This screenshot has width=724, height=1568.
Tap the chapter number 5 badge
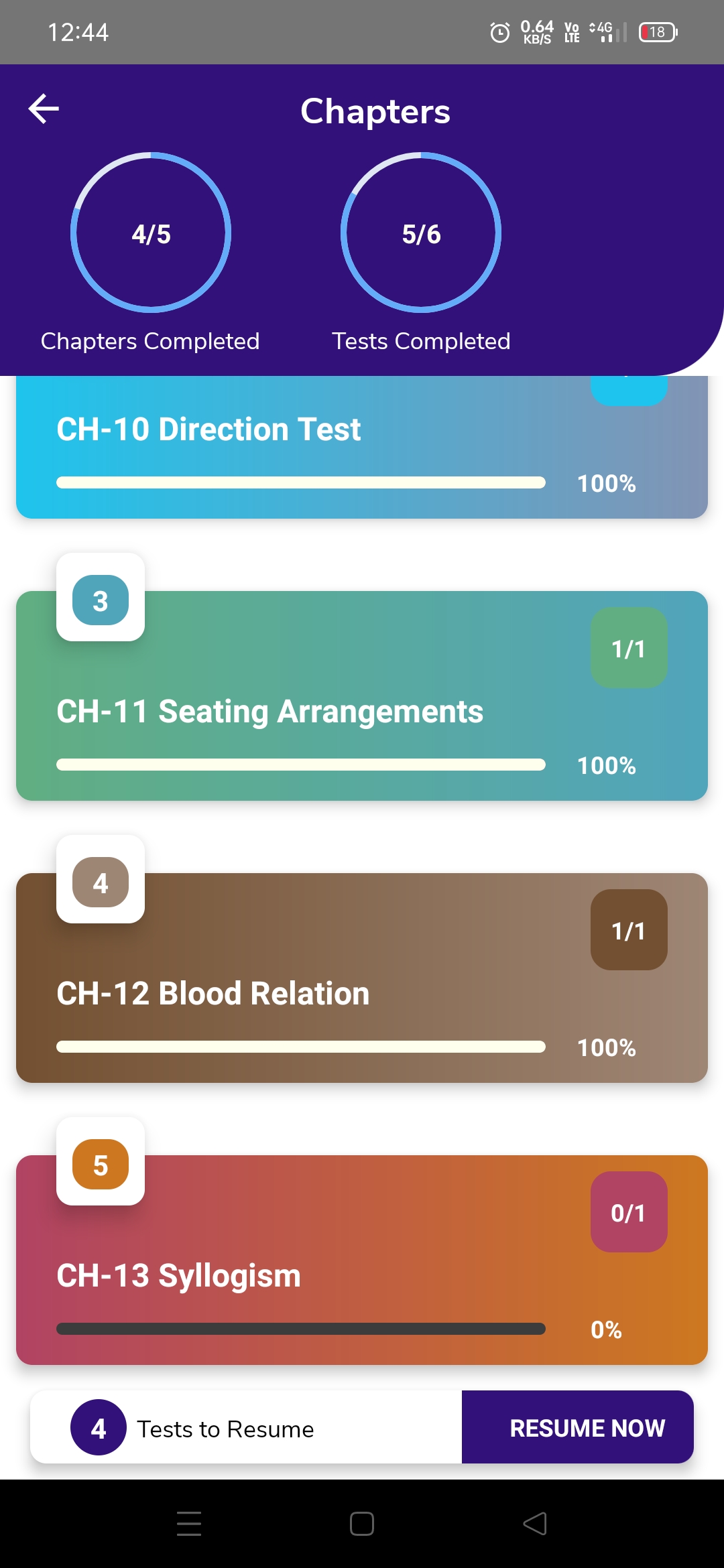click(101, 1164)
